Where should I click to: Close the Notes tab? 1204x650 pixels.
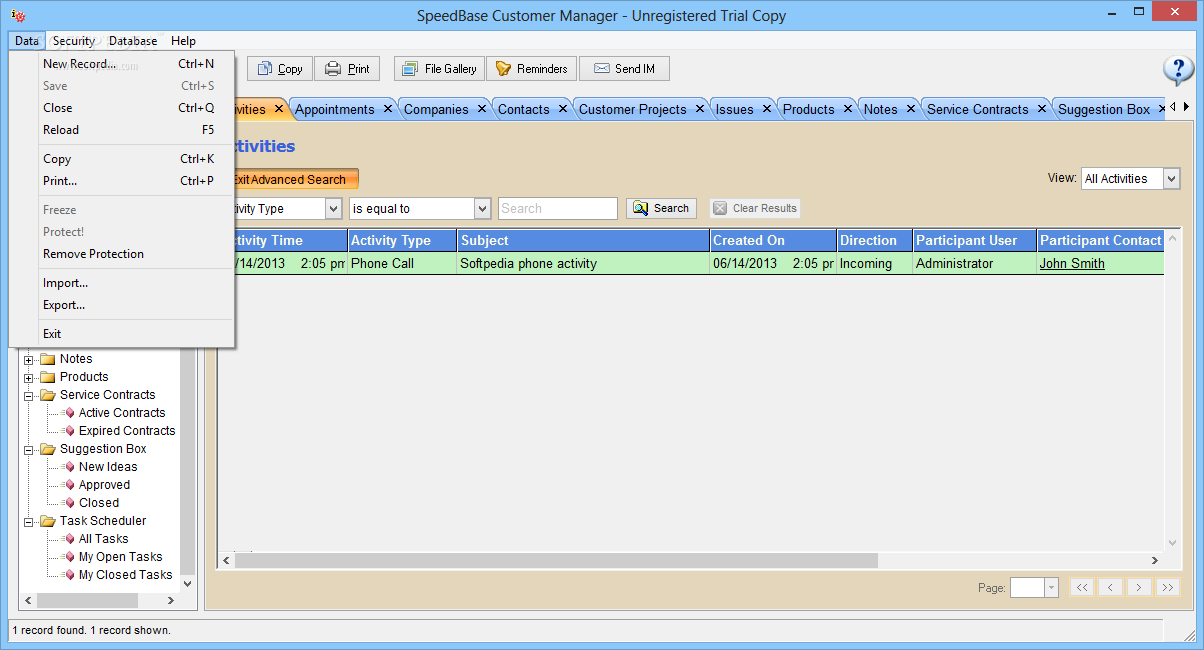pyautogui.click(x=910, y=109)
